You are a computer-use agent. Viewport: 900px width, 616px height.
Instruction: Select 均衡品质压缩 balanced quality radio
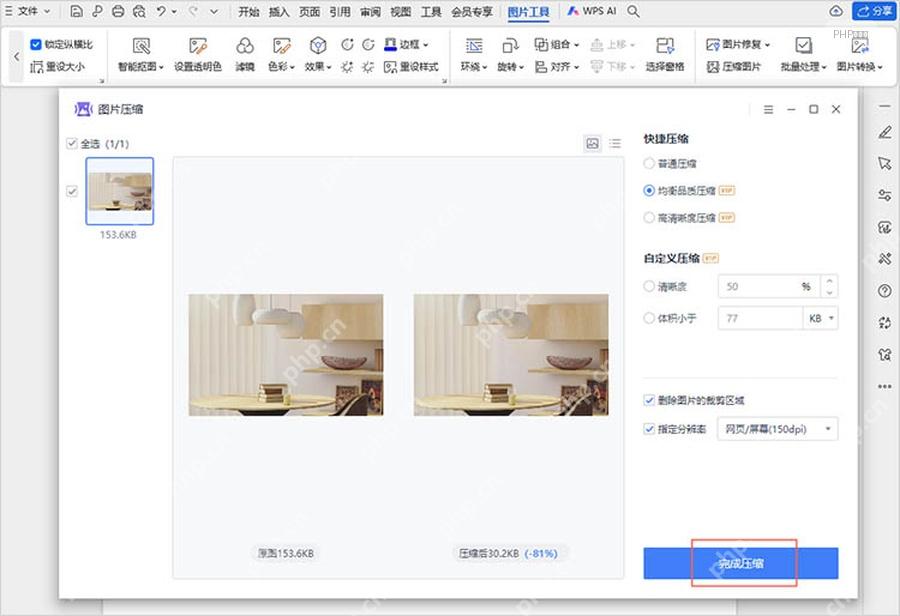click(649, 190)
